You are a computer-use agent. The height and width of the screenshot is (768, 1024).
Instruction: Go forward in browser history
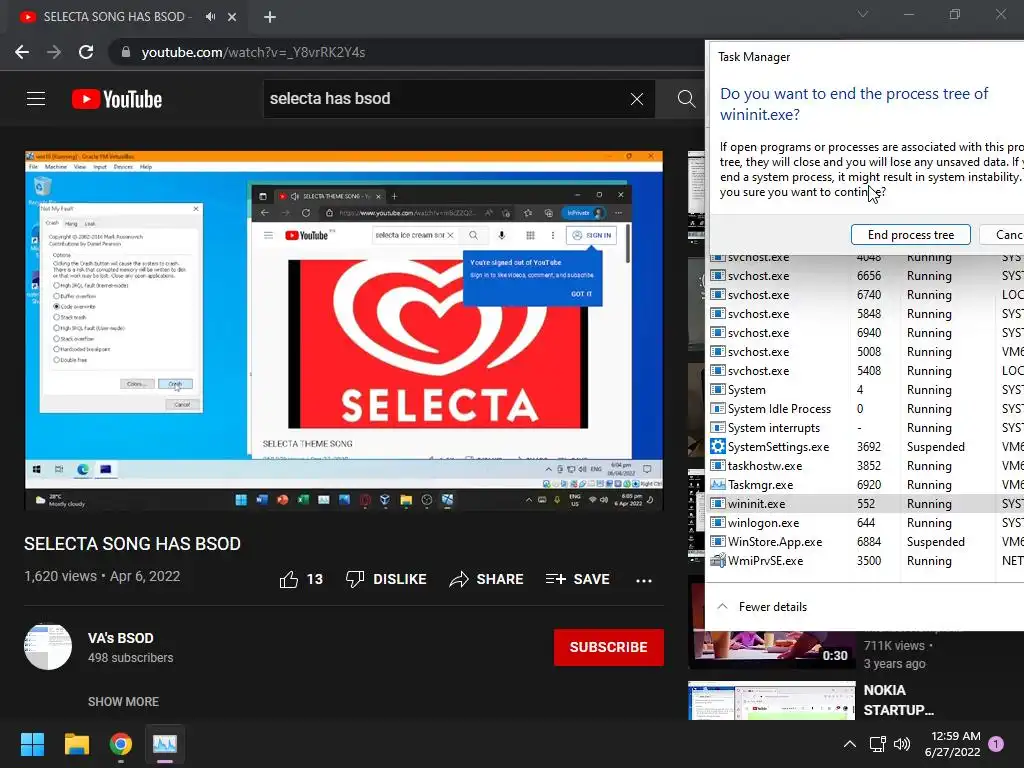coord(54,52)
